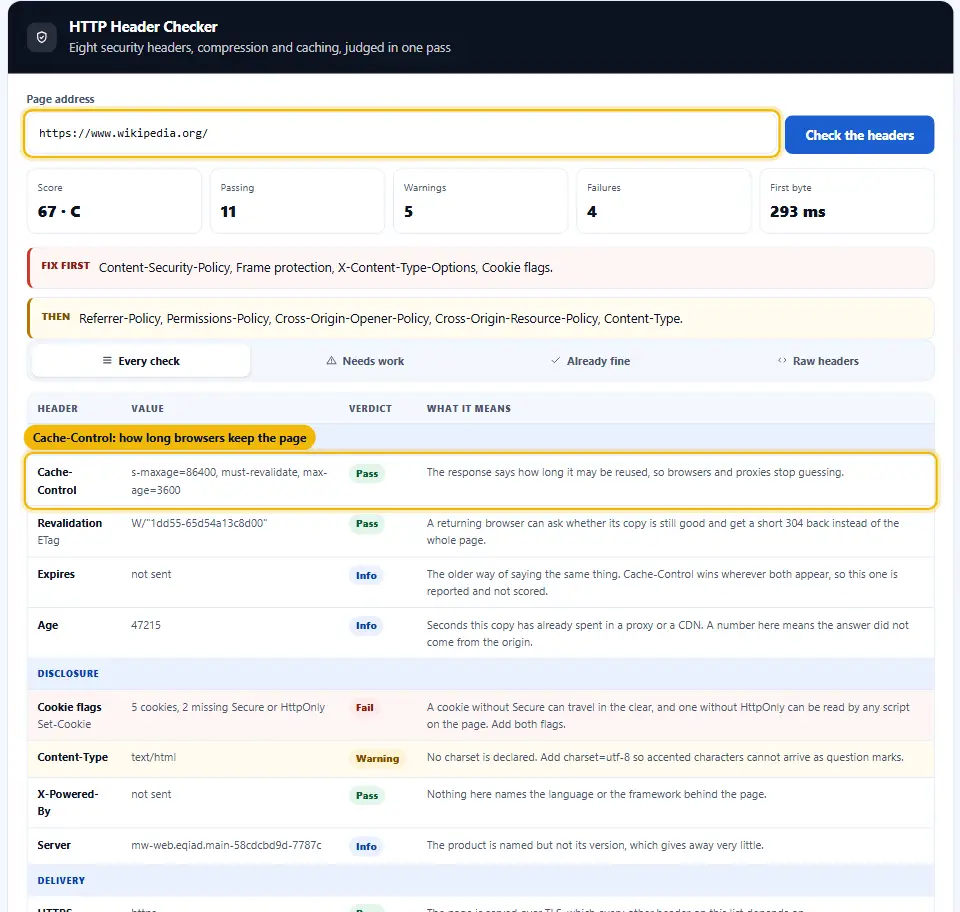
Task: Click the mw-web.eqiad.main server value
Action: coord(226,845)
